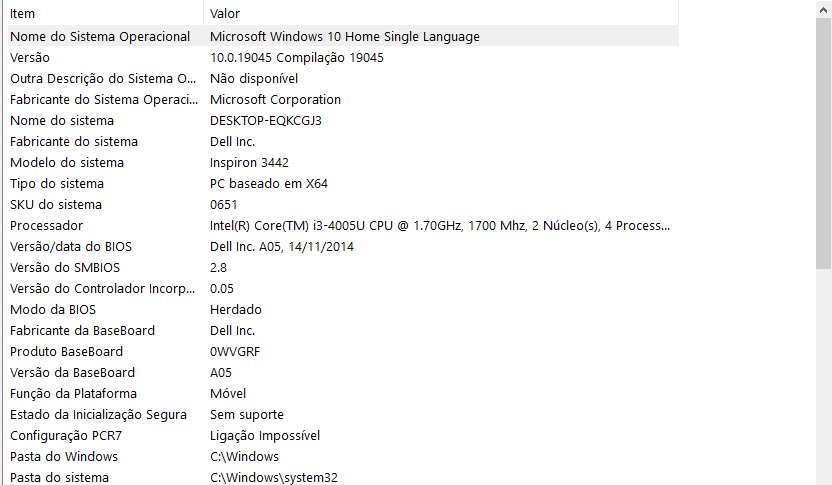
Task: Select the Versão row showing 10.0.19045
Action: (100, 58)
